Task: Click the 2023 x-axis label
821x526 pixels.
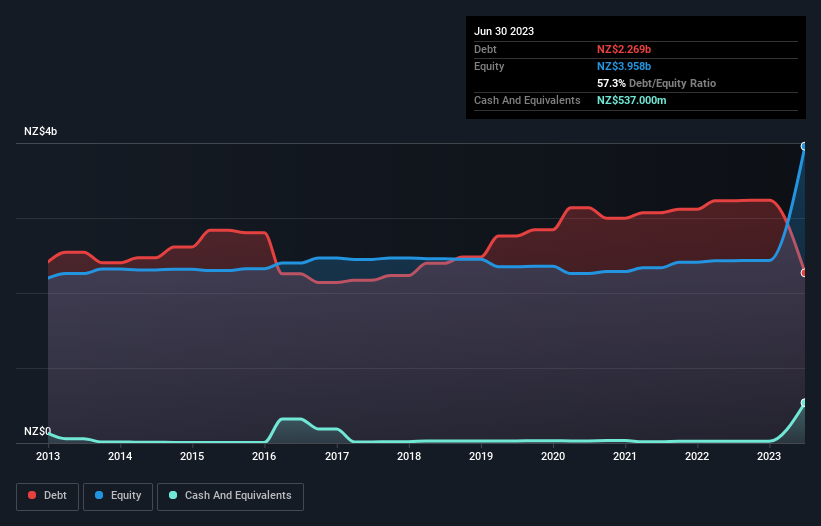Action: point(769,456)
